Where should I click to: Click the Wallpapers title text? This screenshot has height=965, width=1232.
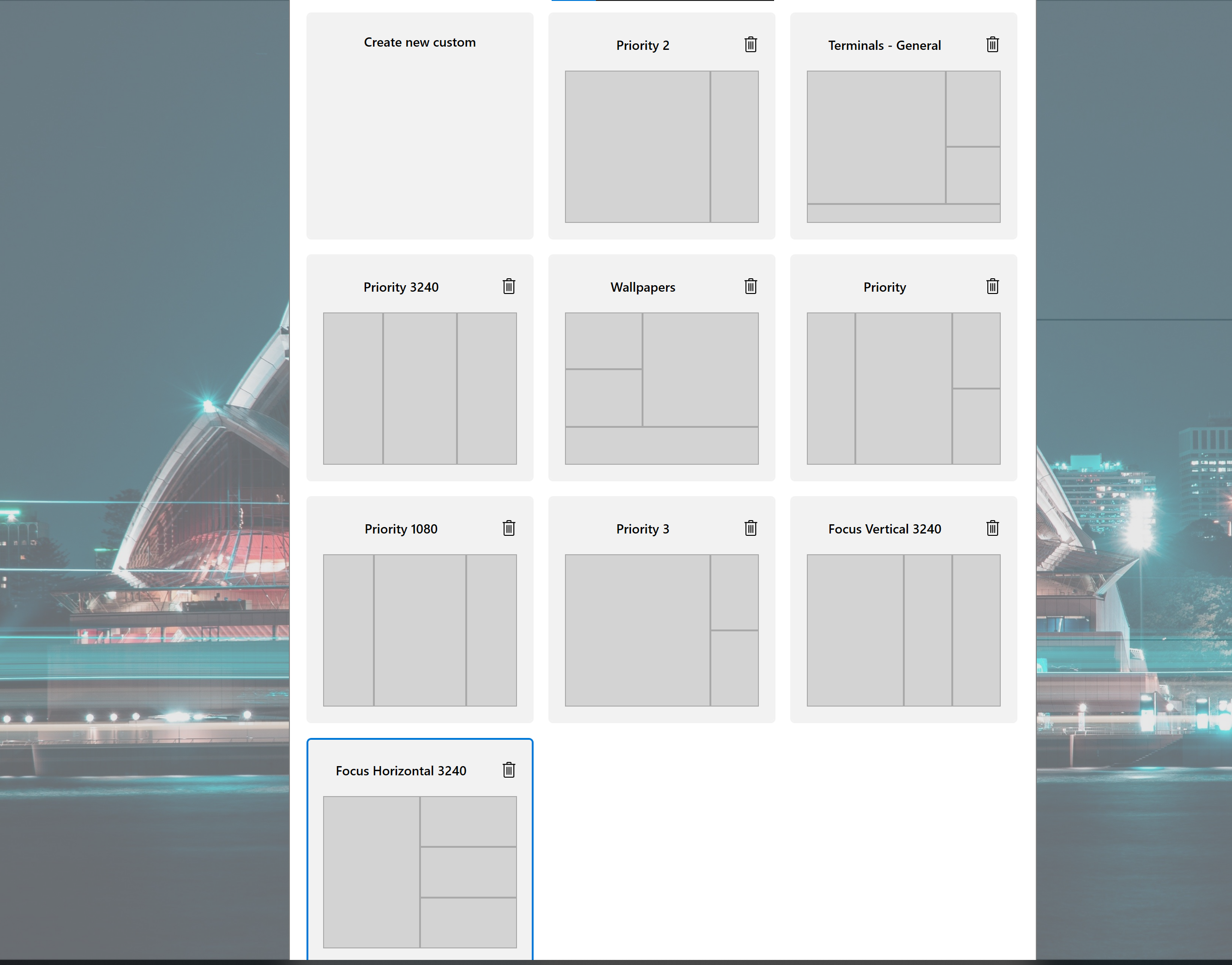[x=643, y=287]
